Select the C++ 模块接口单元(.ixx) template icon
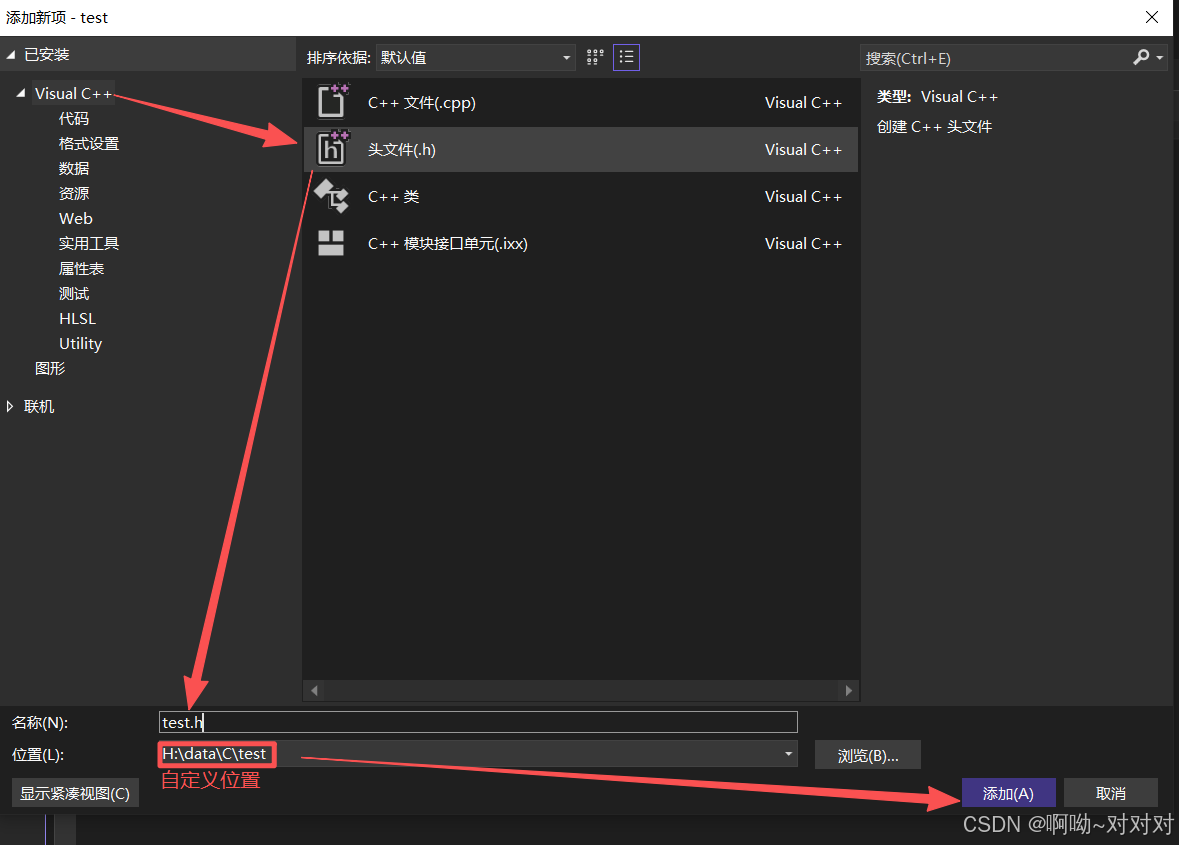 pyautogui.click(x=331, y=242)
